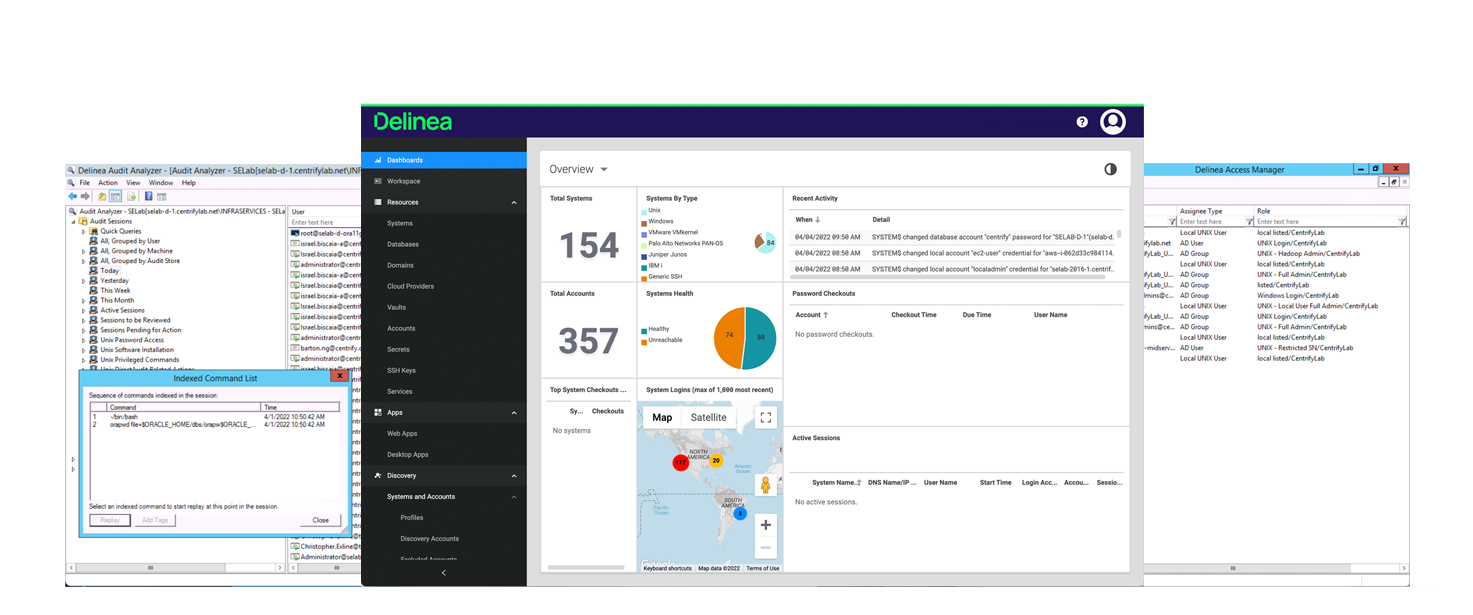Go to Secrets in sidebar
The image size is (1473, 615).
[x=399, y=349]
